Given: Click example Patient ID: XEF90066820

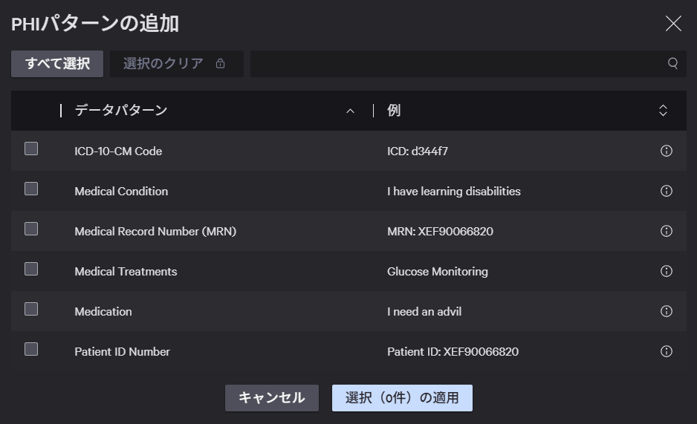Looking at the screenshot, I should pos(453,352).
